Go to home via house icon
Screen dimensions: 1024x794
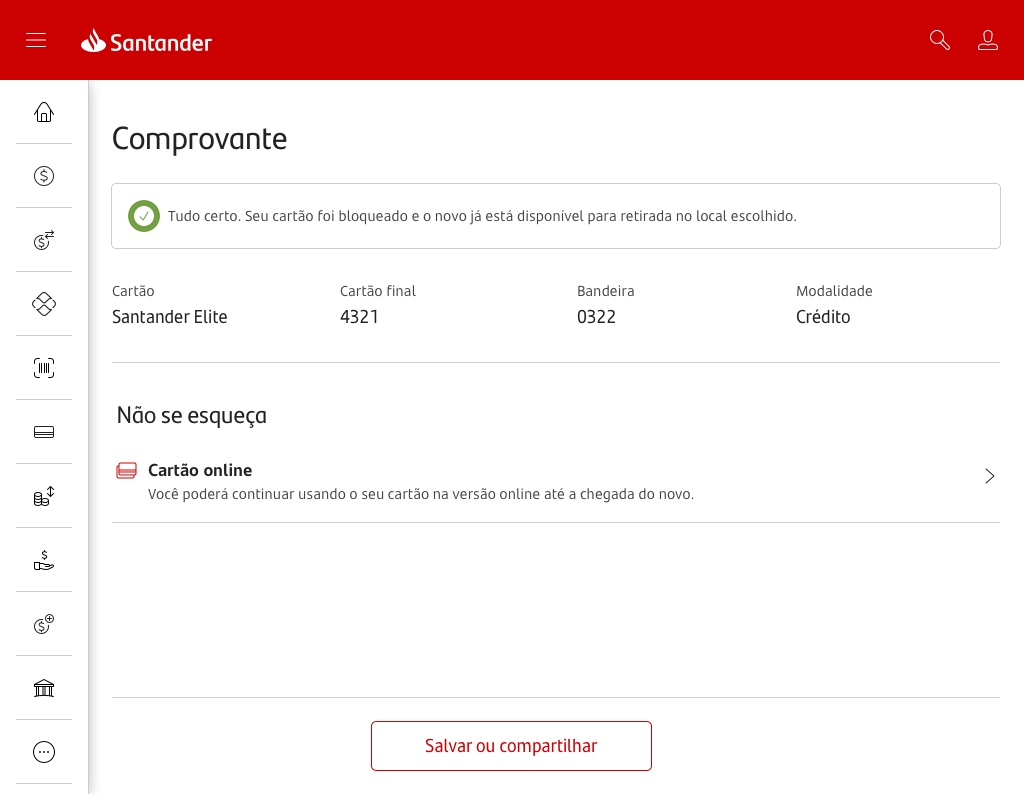tap(44, 112)
